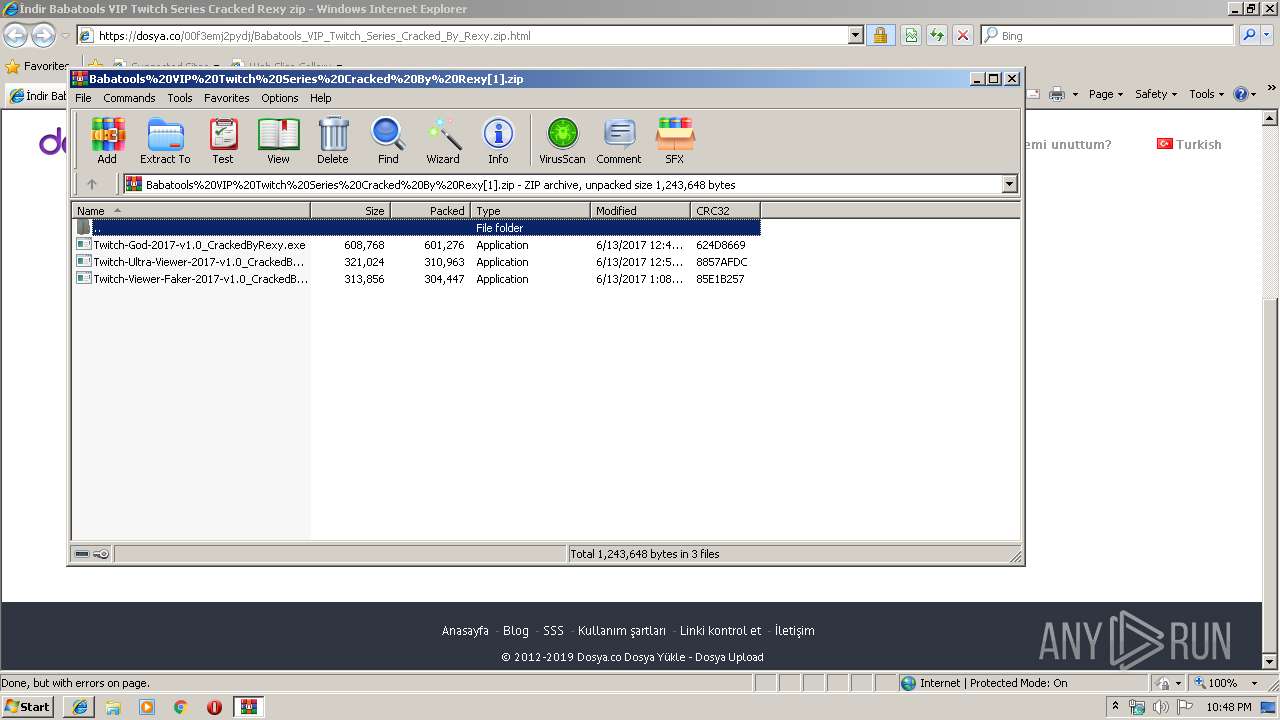The height and width of the screenshot is (720, 1280).
Task: Click the drive/key icon in WinRAR status bar
Action: 92,554
